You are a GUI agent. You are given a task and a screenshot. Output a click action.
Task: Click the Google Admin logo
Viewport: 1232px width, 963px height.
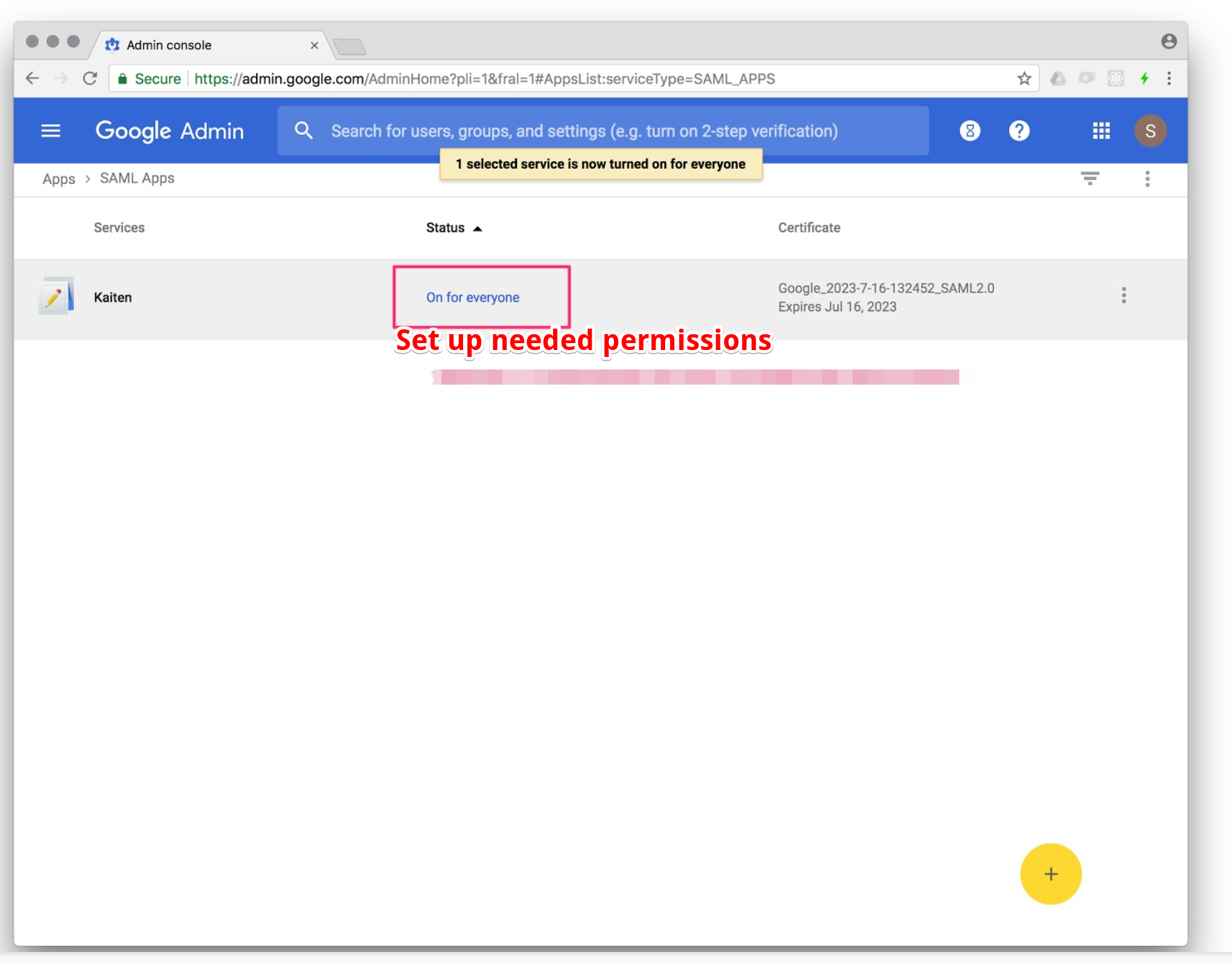[170, 131]
